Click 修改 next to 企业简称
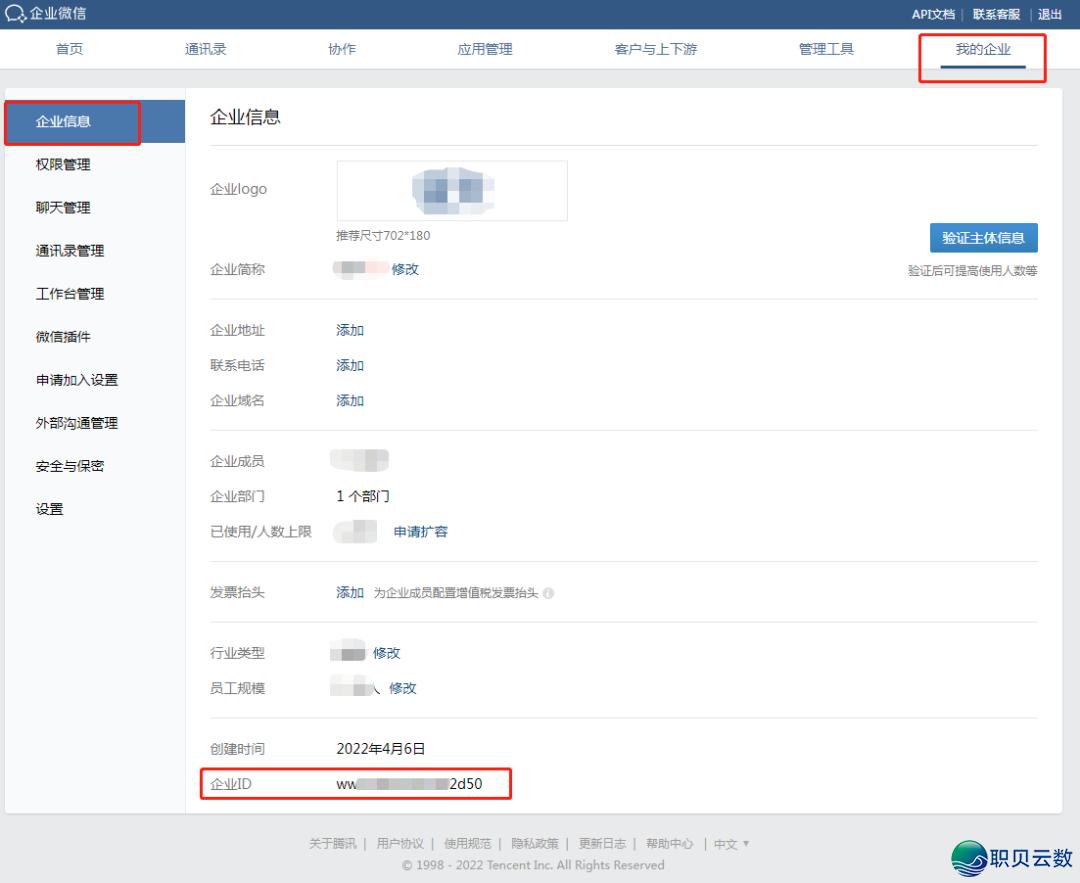 click(405, 269)
